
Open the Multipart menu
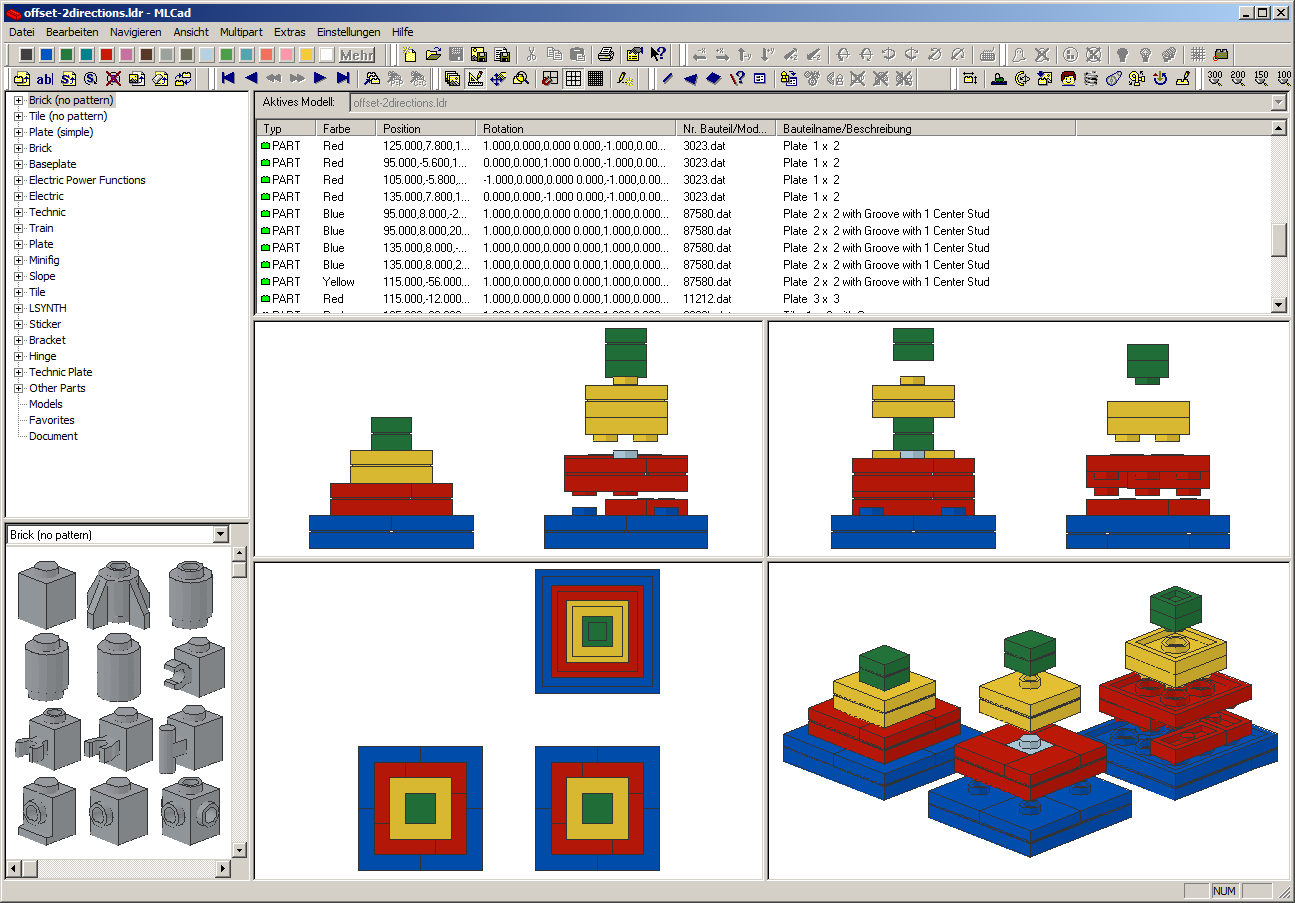pyautogui.click(x=241, y=32)
